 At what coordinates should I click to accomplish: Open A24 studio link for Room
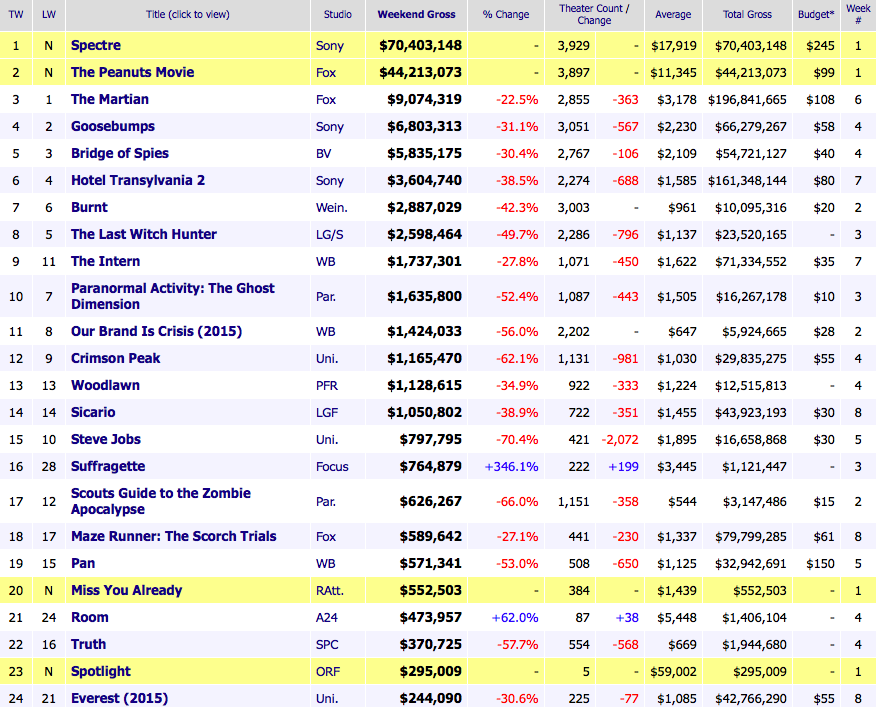327,618
